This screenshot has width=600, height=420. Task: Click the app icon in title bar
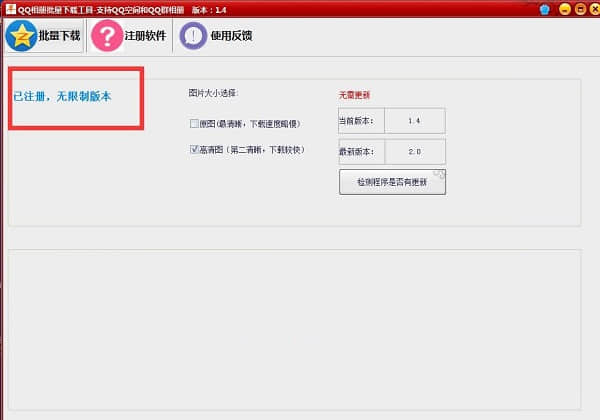pyautogui.click(x=11, y=9)
